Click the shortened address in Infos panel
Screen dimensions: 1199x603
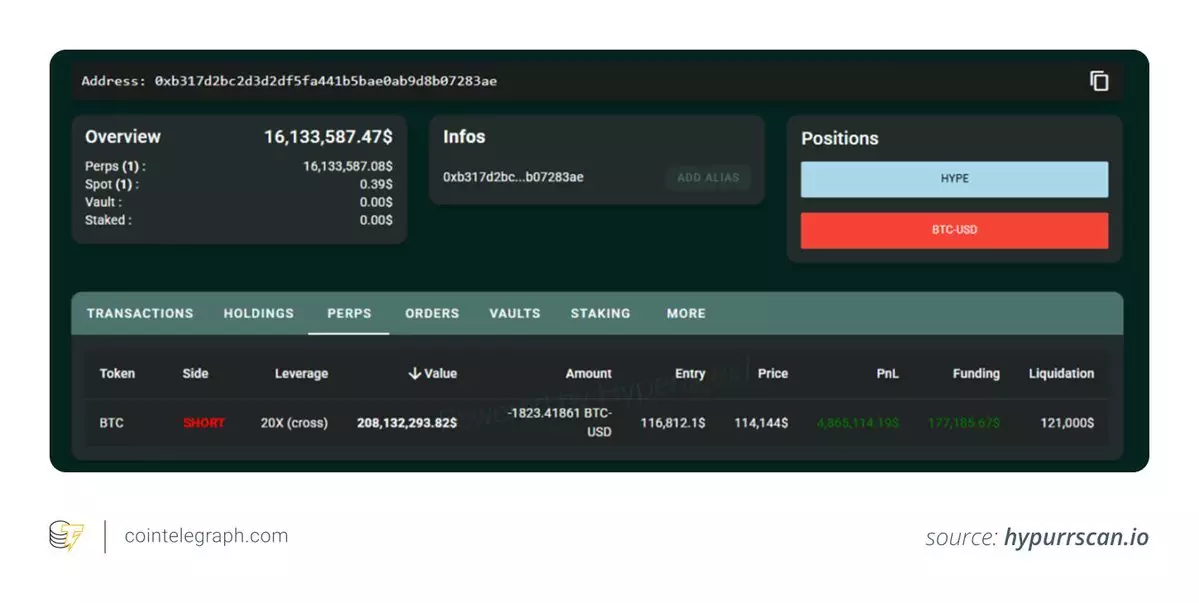coord(513,177)
